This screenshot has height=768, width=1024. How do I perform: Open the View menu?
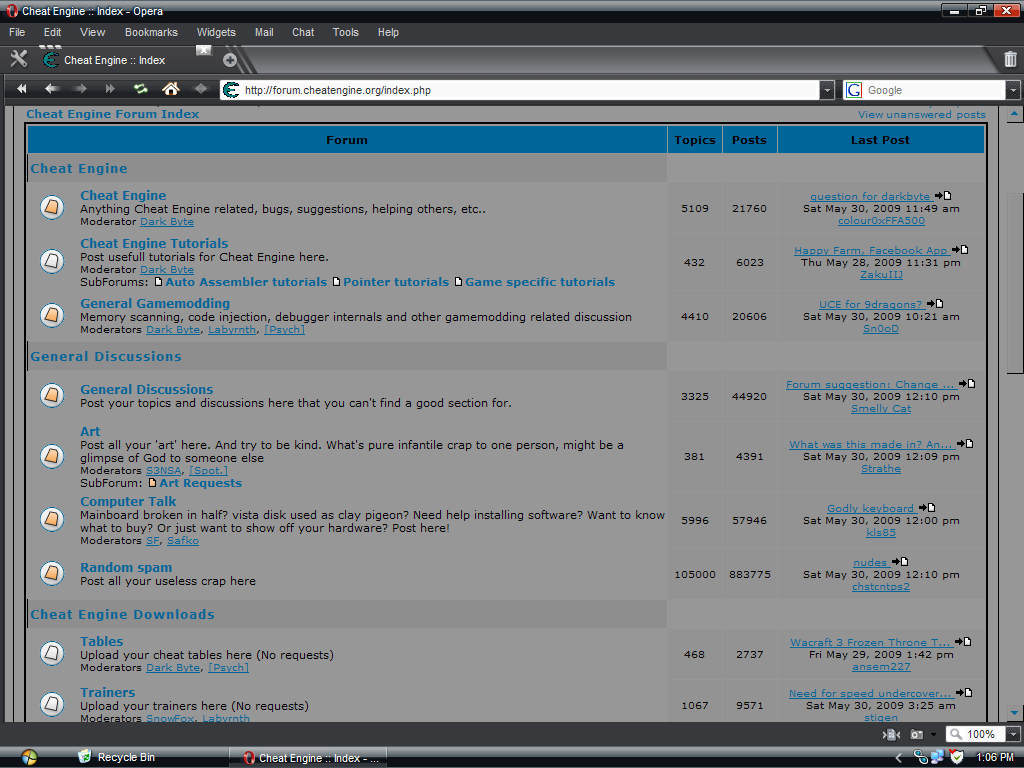click(x=93, y=32)
